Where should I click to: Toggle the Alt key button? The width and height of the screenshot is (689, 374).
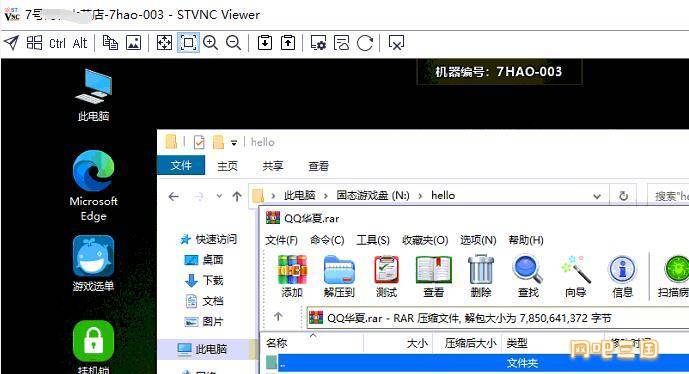(x=80, y=43)
